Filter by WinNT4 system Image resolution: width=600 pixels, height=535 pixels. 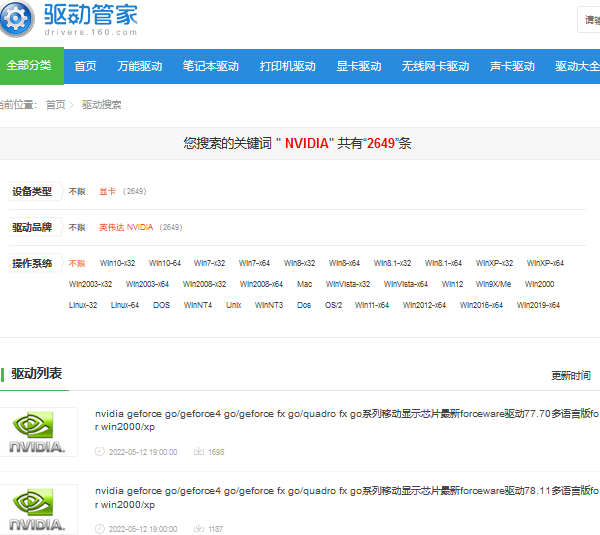point(197,305)
